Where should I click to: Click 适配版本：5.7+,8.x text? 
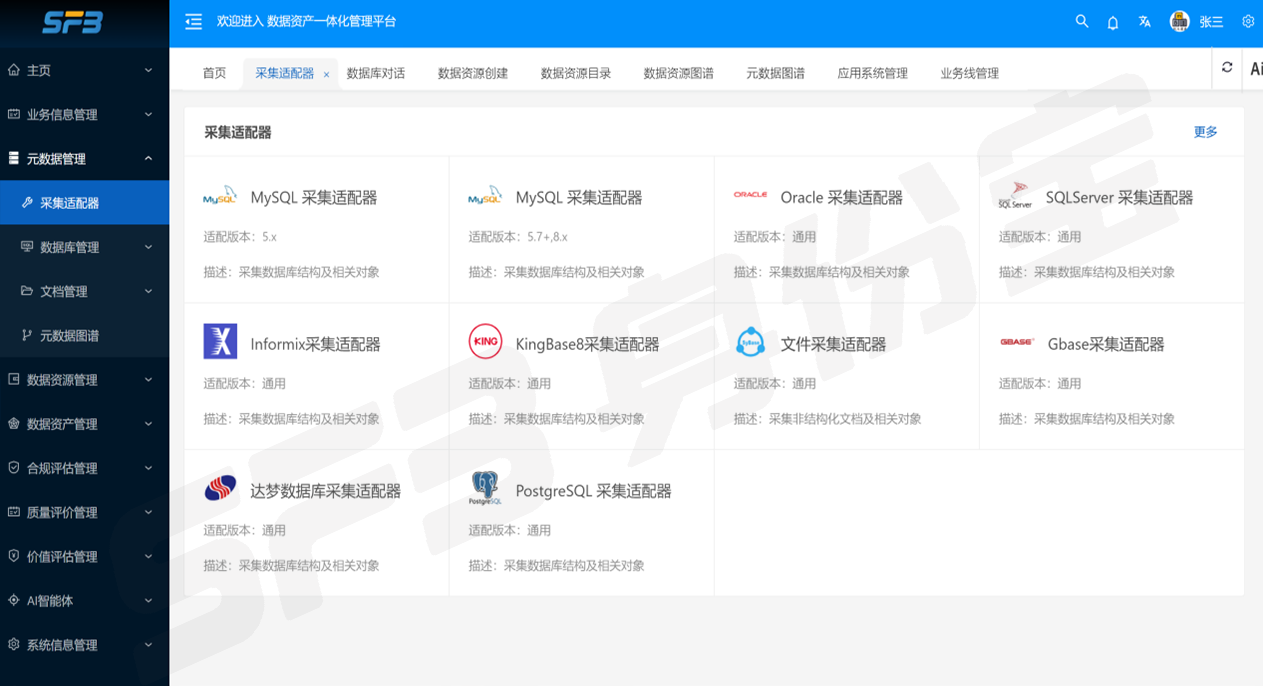[x=518, y=237]
